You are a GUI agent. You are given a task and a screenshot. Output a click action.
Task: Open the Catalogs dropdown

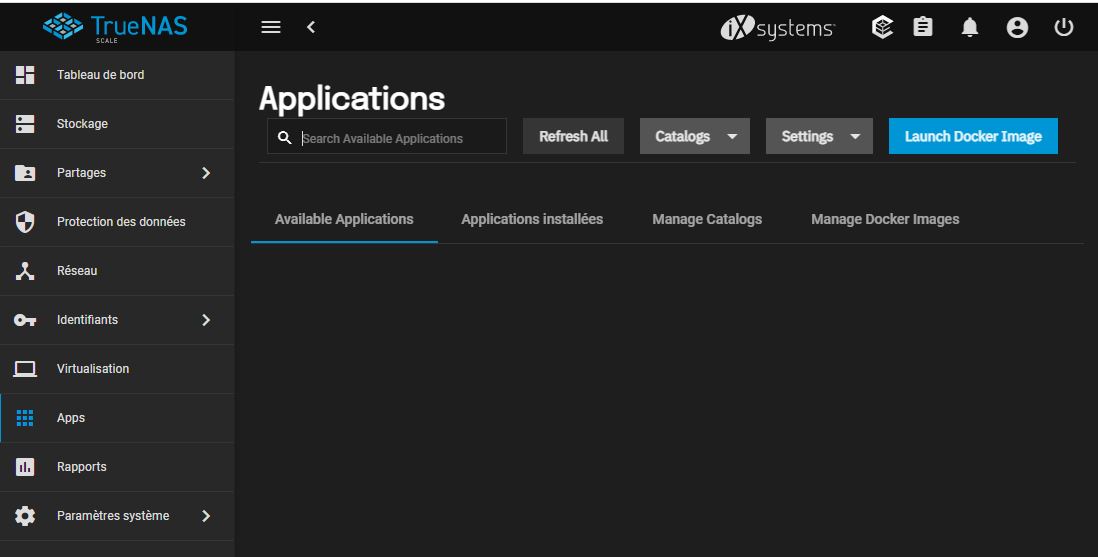(x=695, y=136)
